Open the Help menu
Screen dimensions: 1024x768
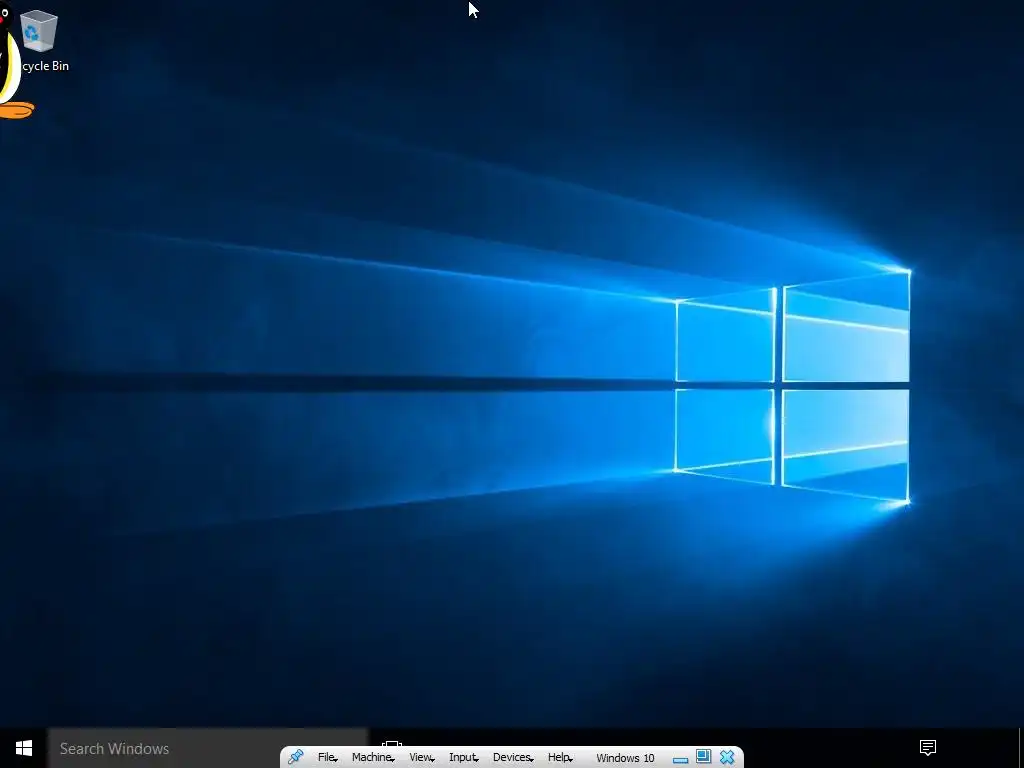(x=560, y=758)
